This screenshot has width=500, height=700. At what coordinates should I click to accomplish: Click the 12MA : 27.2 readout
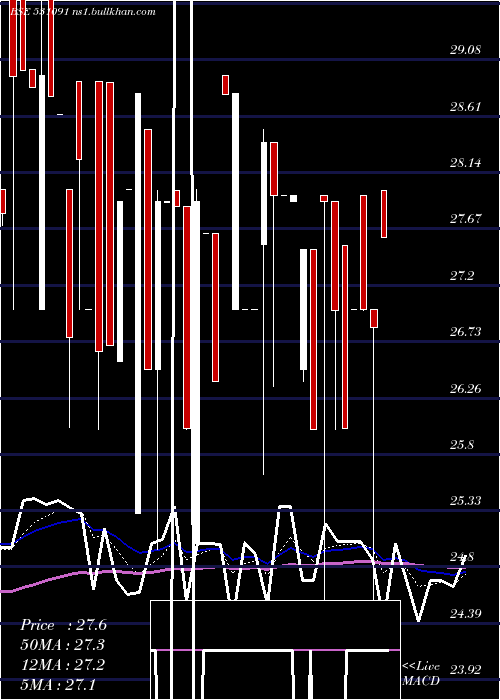[63, 665]
